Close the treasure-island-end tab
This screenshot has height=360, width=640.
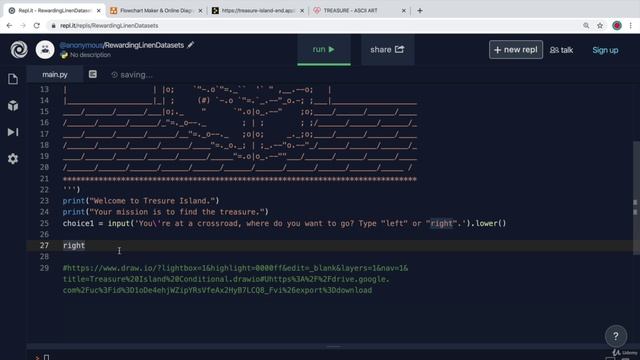coord(302,11)
